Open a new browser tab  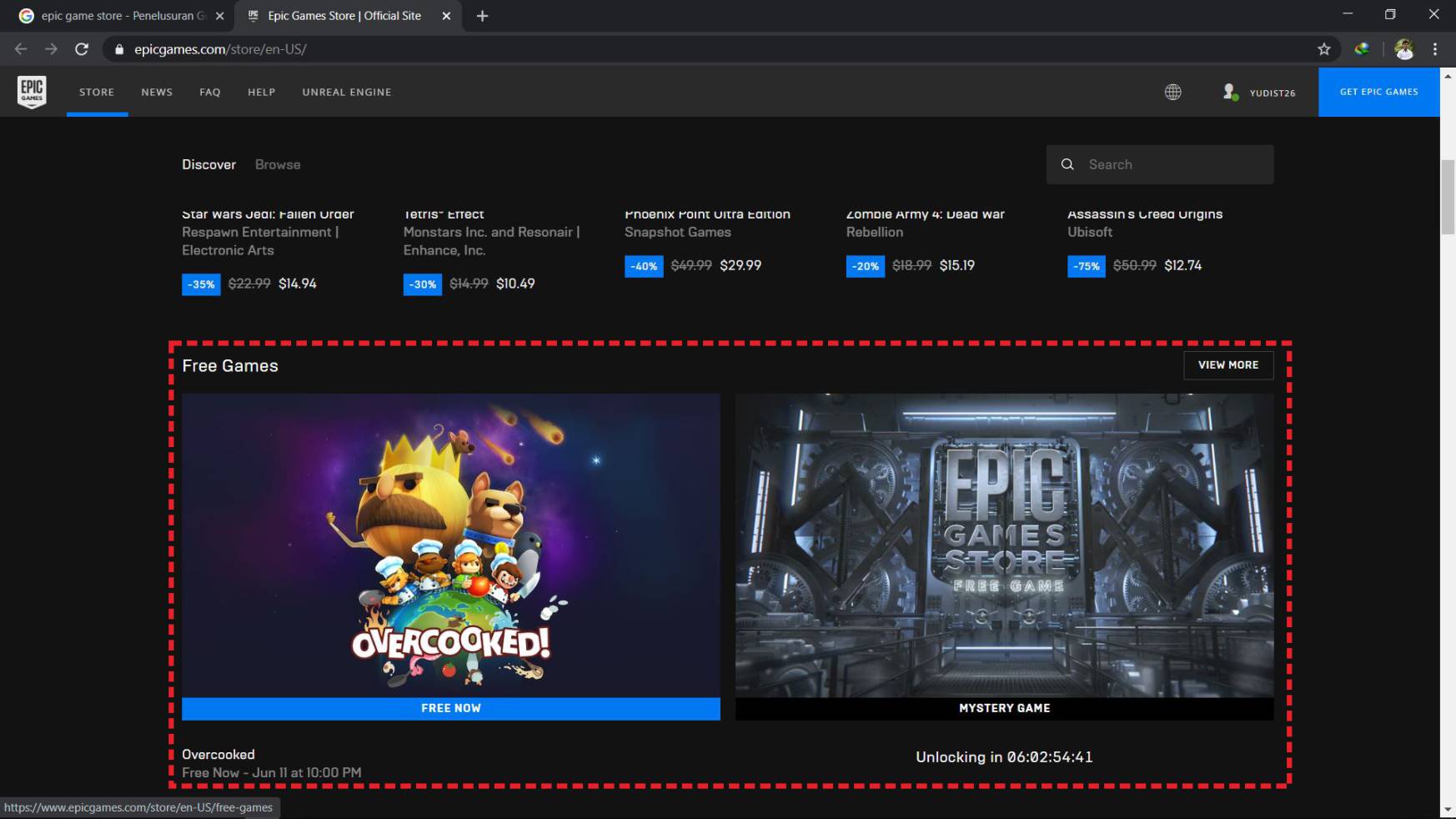coord(482,16)
